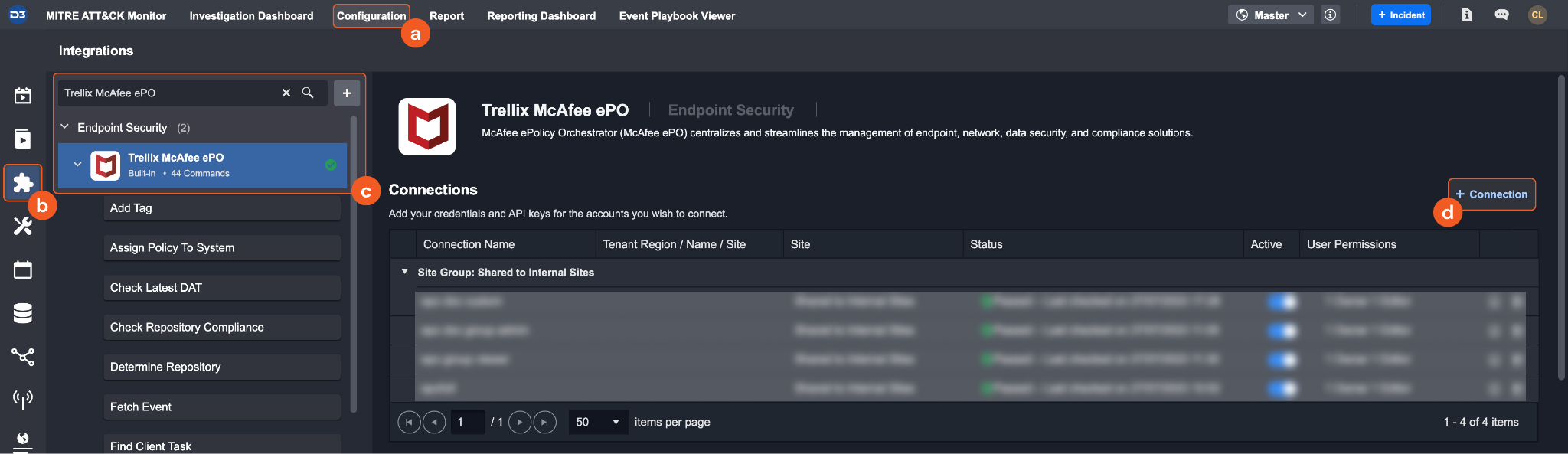Click the chat messages icon in header
The image size is (1568, 454).
point(1501,15)
